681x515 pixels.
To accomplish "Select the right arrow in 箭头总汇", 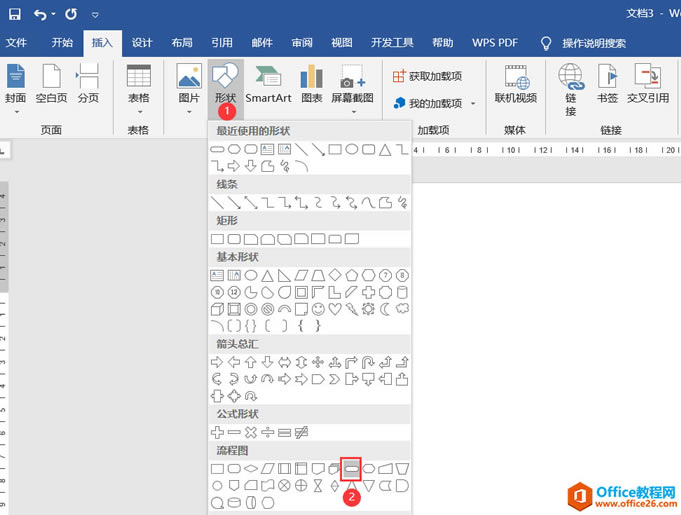I will coord(217,362).
